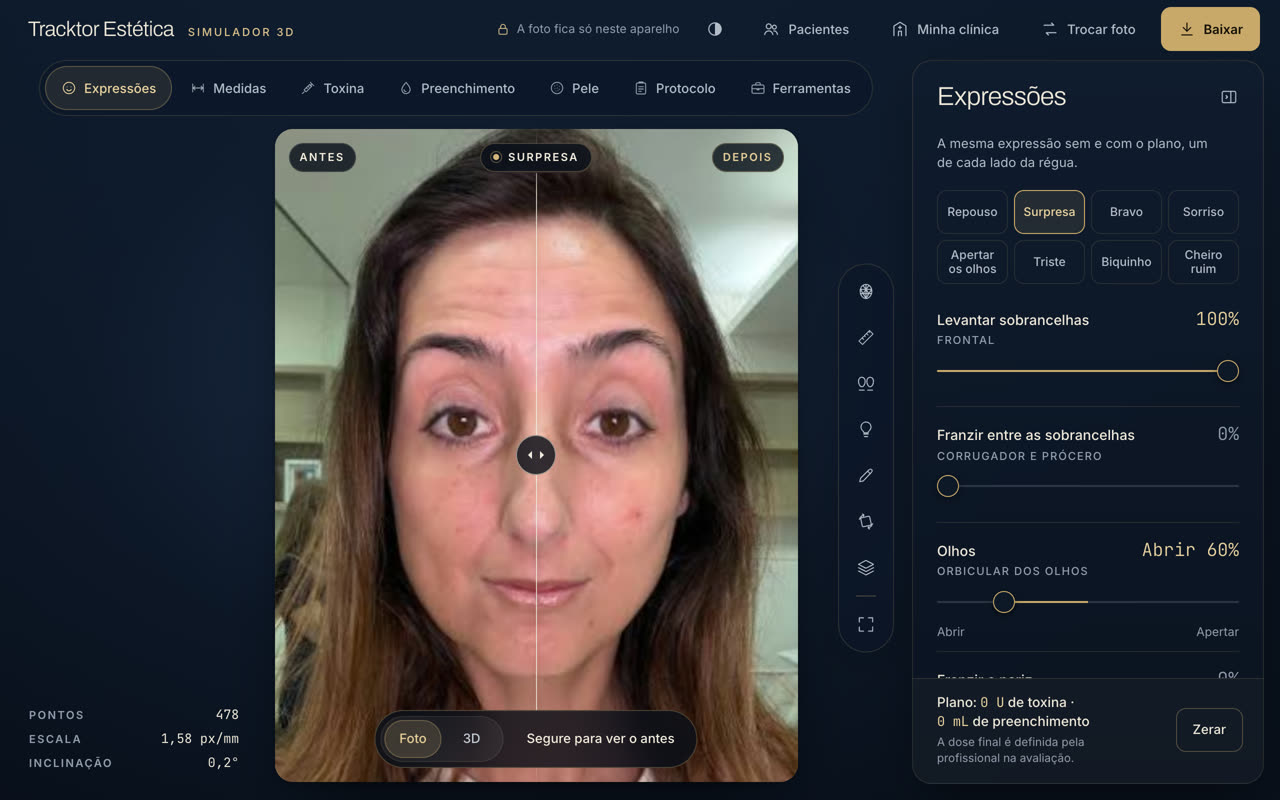Open the layers stack icon
The image size is (1280, 800).
coord(866,568)
